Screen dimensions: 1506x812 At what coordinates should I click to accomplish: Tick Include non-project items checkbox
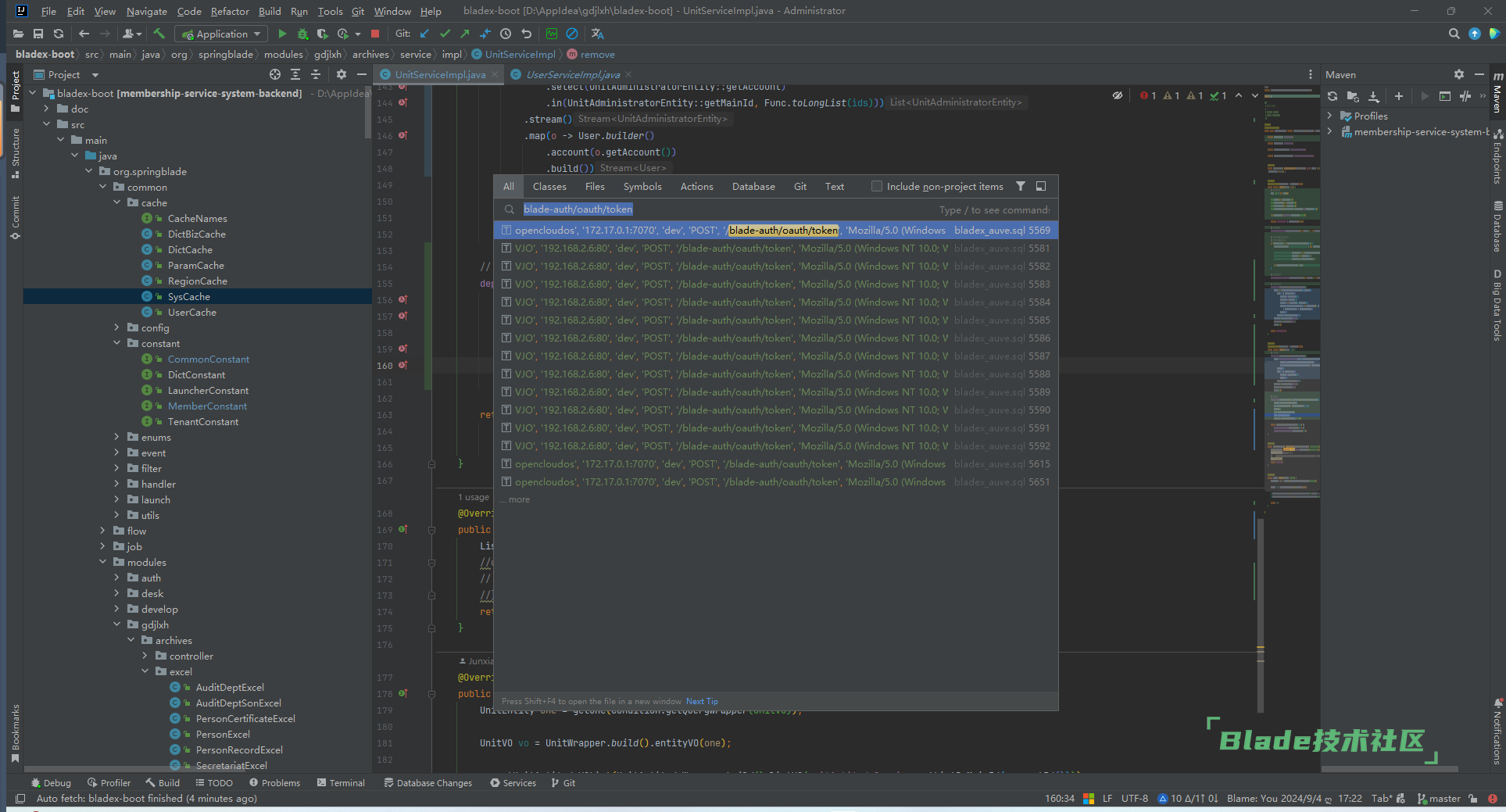tap(877, 186)
